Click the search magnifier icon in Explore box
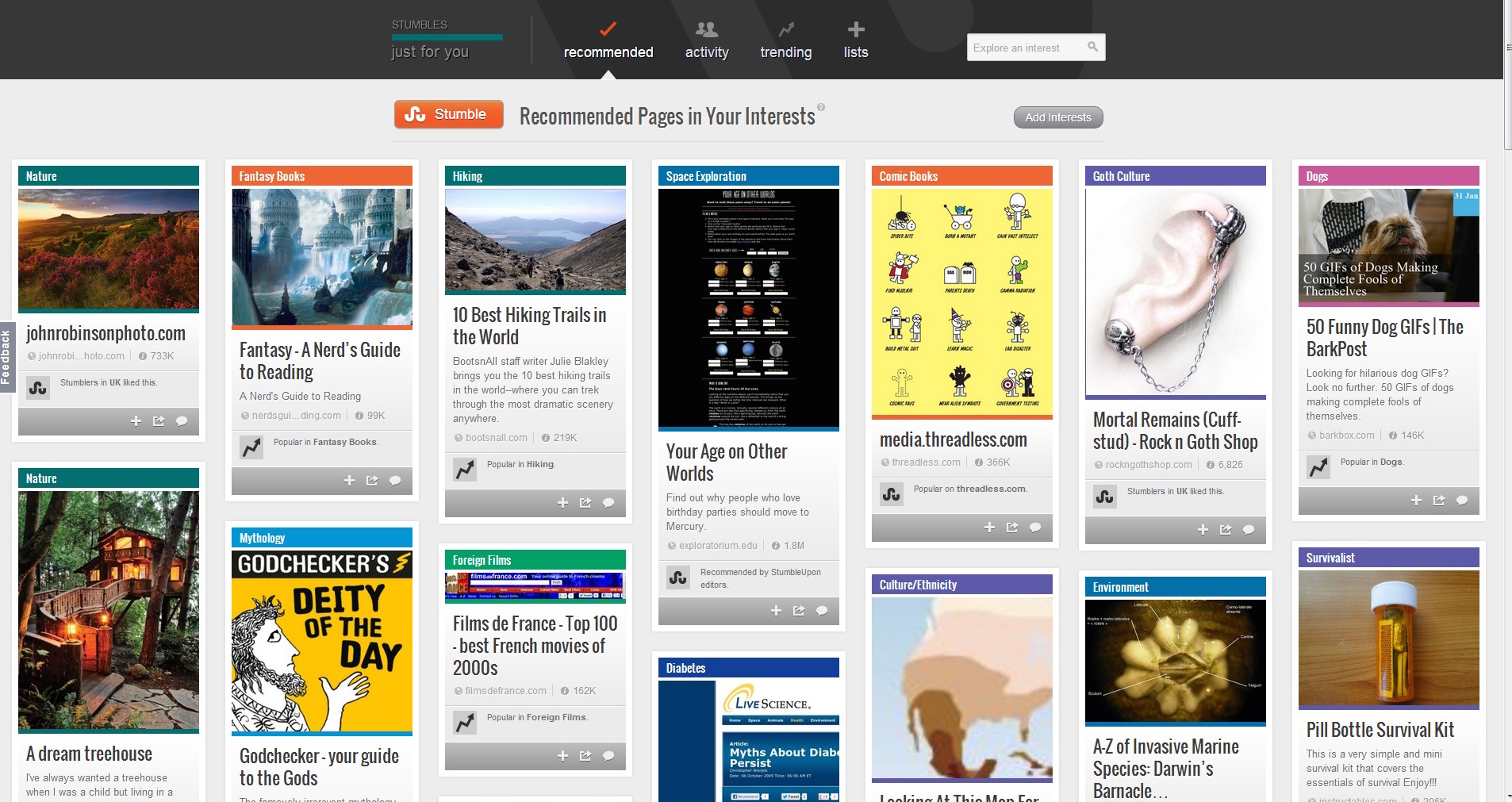 [x=1092, y=47]
